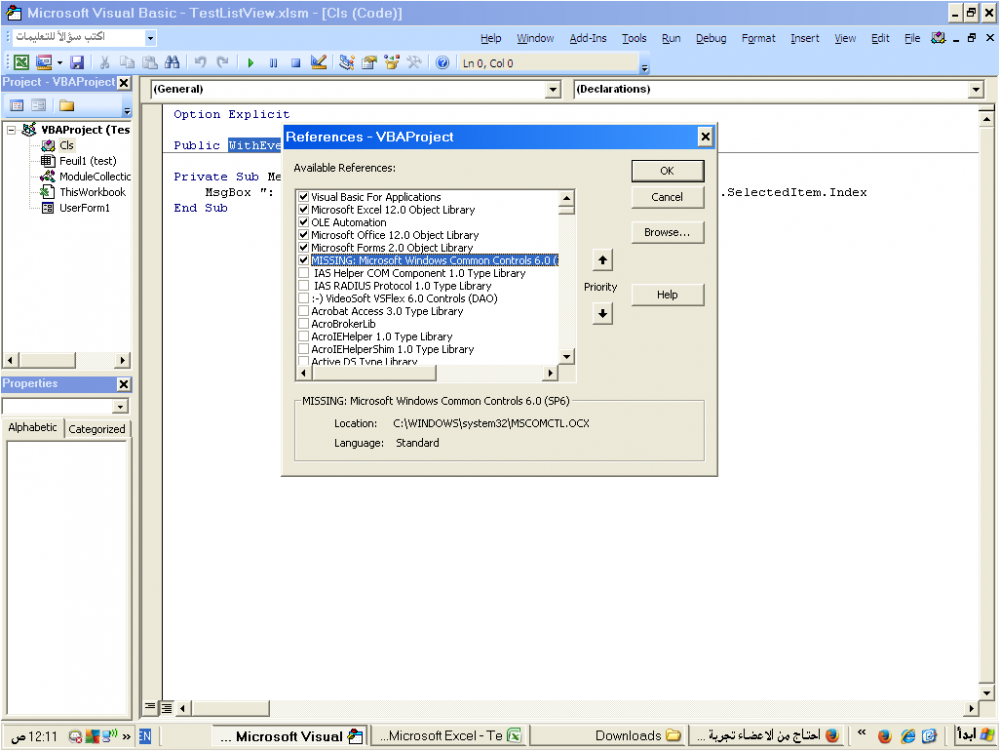Click the Browse... button
The height and width of the screenshot is (751, 1000).
(668, 233)
